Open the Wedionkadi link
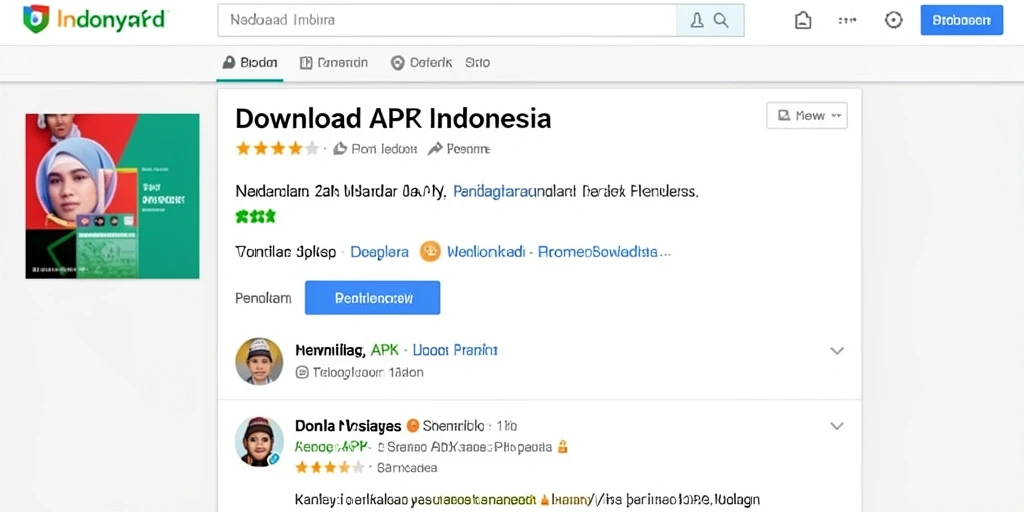 (487, 252)
